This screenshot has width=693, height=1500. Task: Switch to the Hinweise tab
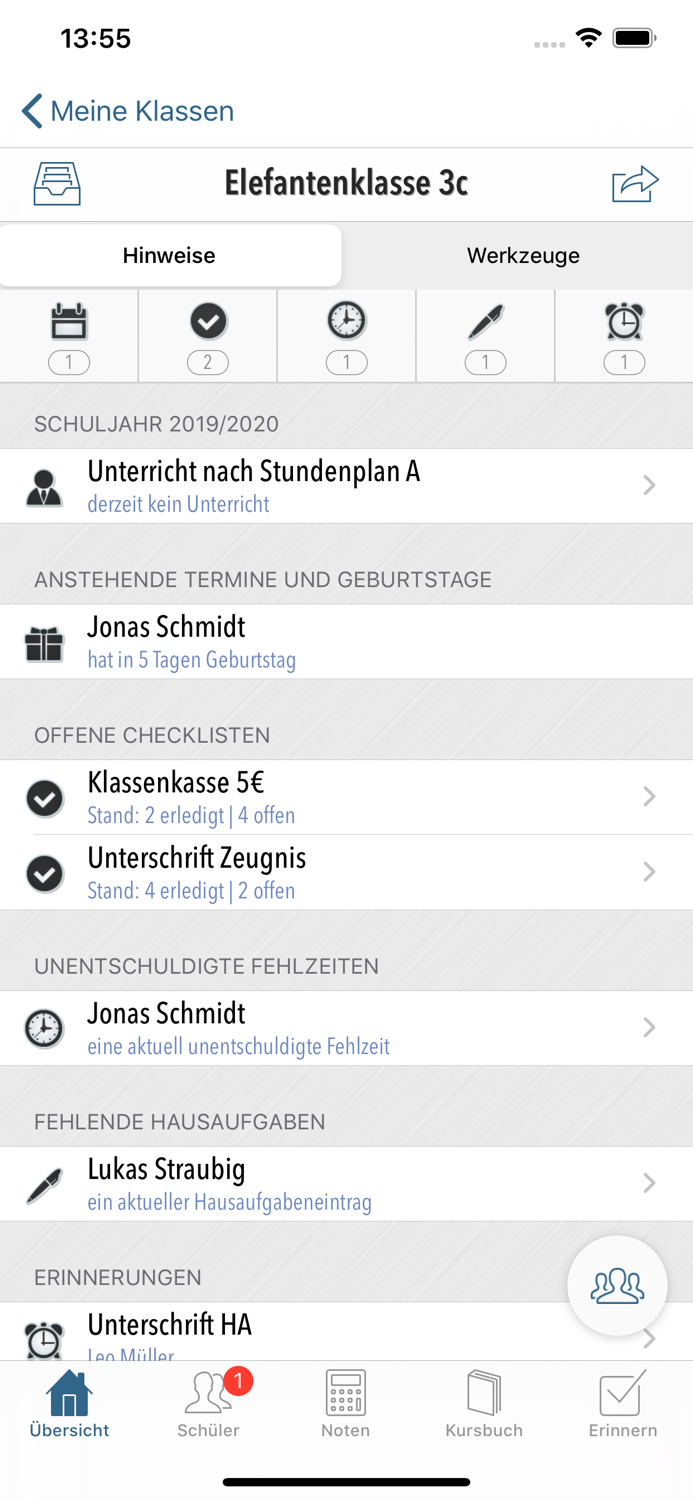click(x=169, y=255)
